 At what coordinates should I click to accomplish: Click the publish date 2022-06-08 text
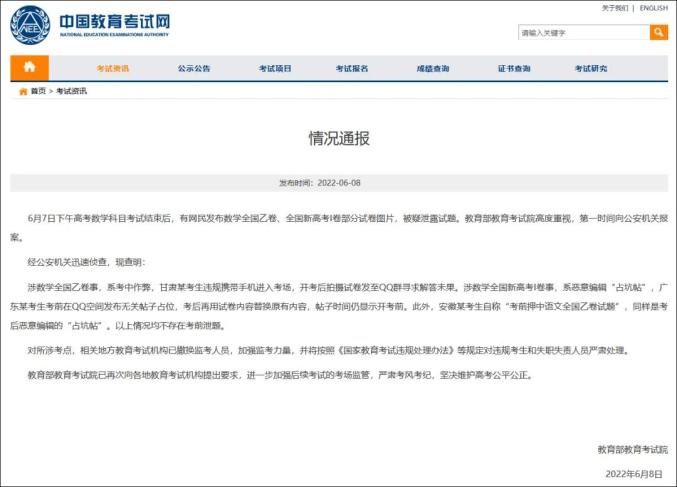click(x=339, y=183)
